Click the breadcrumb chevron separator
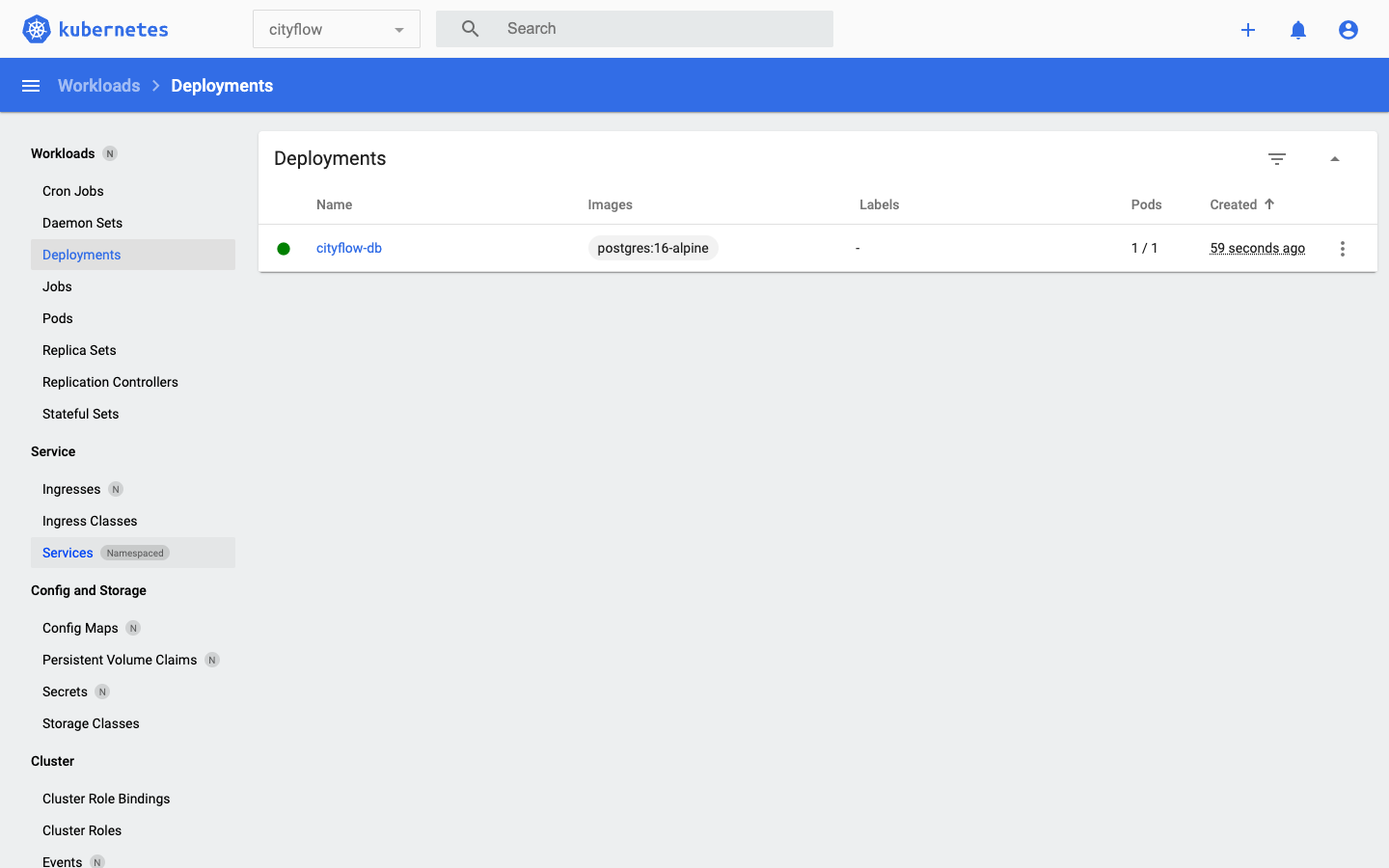 point(155,86)
